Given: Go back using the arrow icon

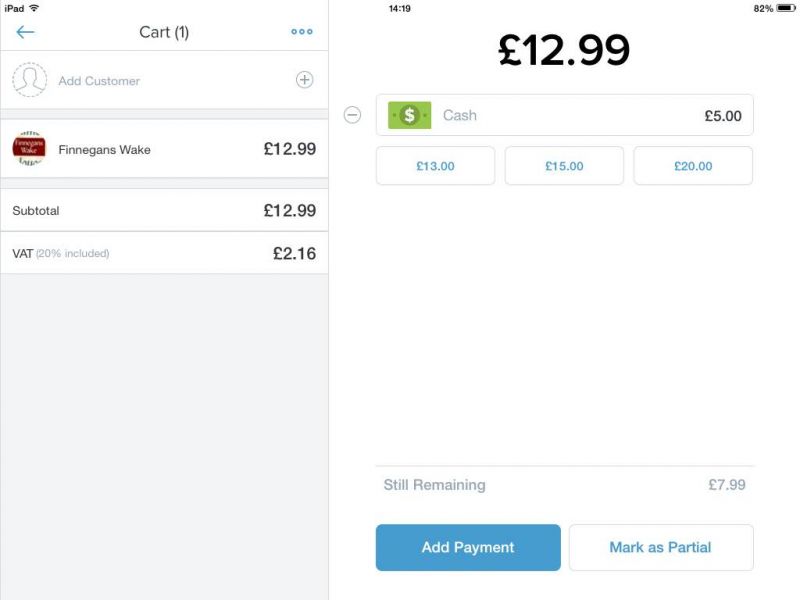Looking at the screenshot, I should [x=25, y=32].
